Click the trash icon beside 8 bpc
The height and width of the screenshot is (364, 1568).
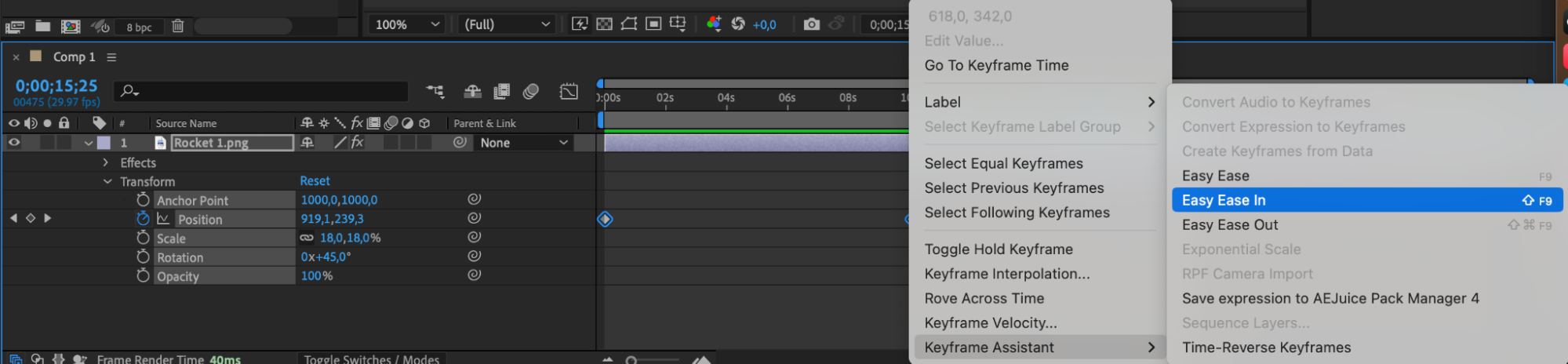tap(178, 26)
